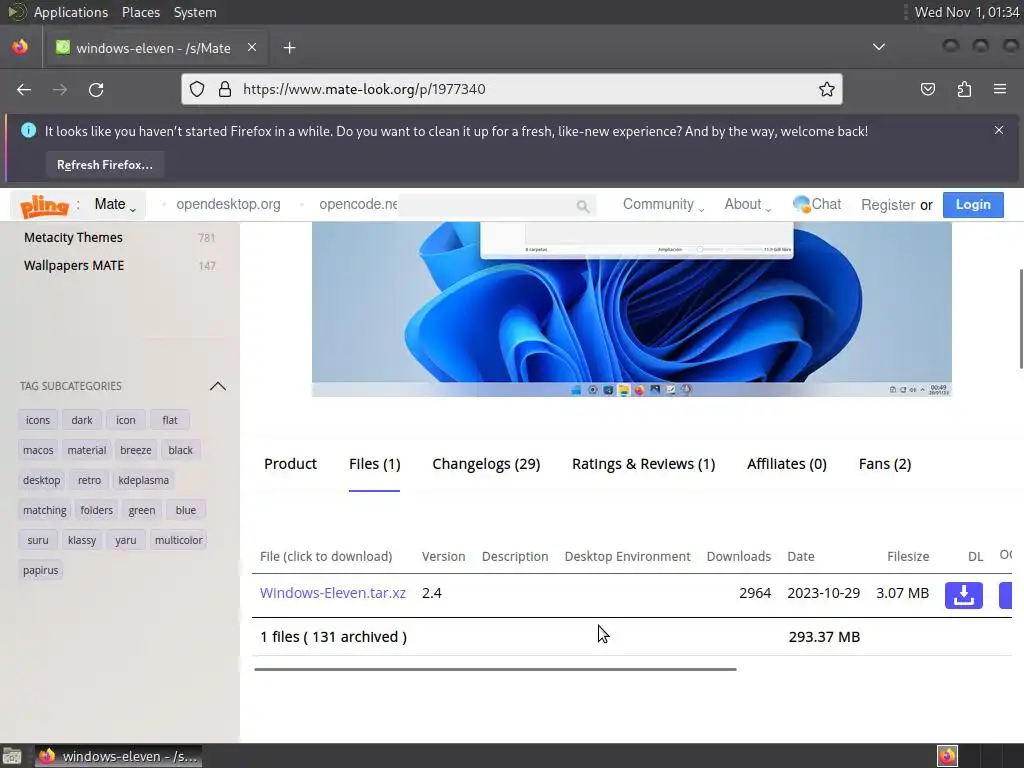Open the Community dropdown menu
1024x768 pixels.
coord(664,204)
